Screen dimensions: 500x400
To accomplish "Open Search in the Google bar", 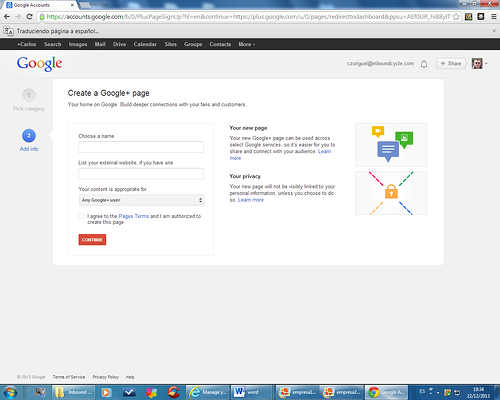I will tap(52, 44).
